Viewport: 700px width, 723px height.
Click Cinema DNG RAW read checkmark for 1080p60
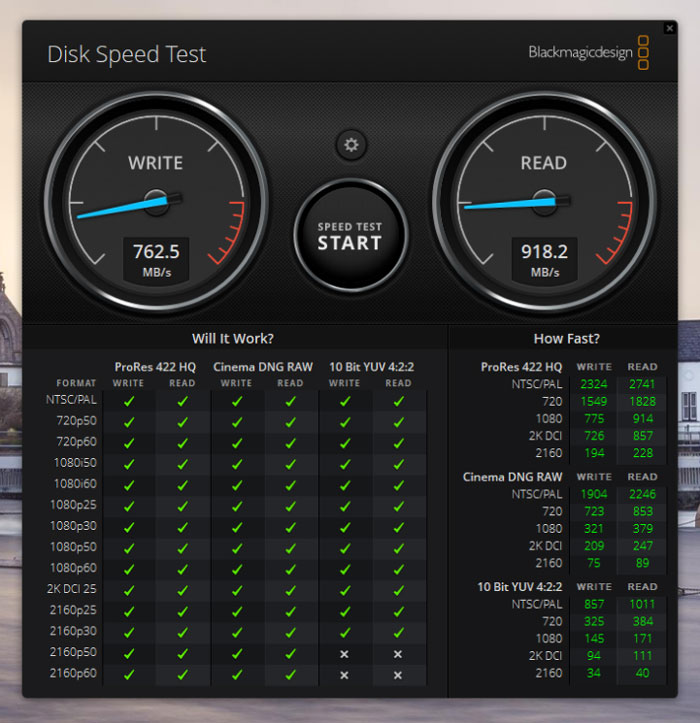290,569
